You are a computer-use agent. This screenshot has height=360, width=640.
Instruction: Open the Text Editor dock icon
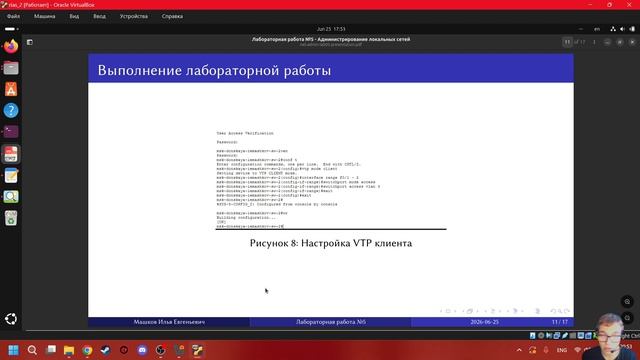(x=11, y=176)
